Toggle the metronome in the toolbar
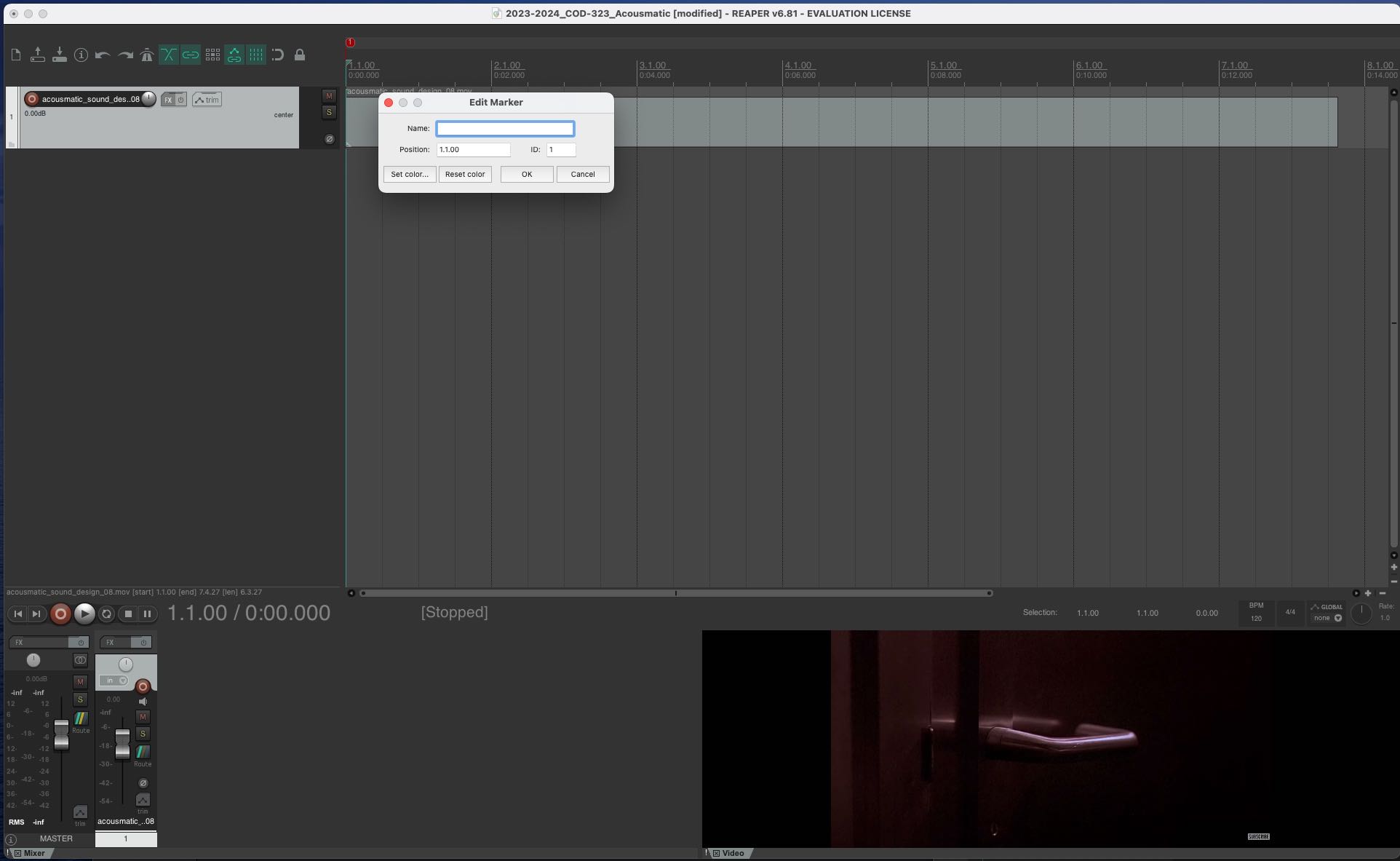The width and height of the screenshot is (1400, 861). 146,55
